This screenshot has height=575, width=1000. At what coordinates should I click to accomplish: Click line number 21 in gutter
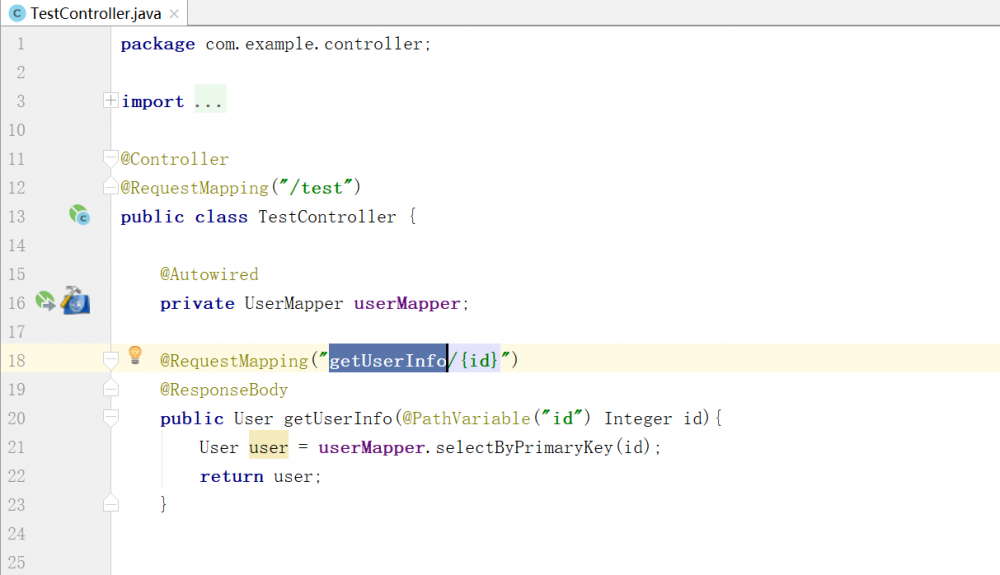point(17,447)
